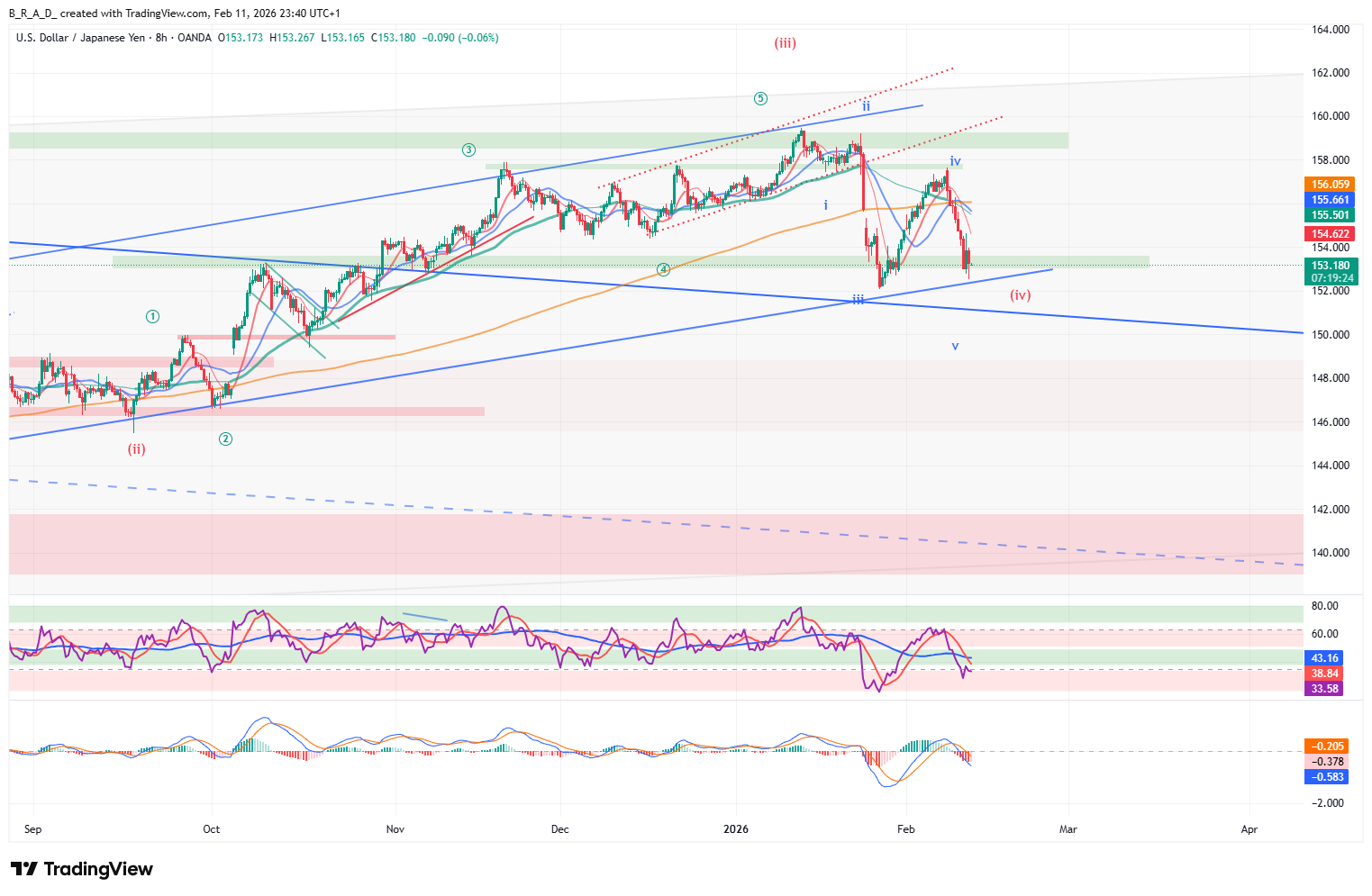Click the red (ii) wave label
The width and height of the screenshot is (1372, 896).
(136, 449)
